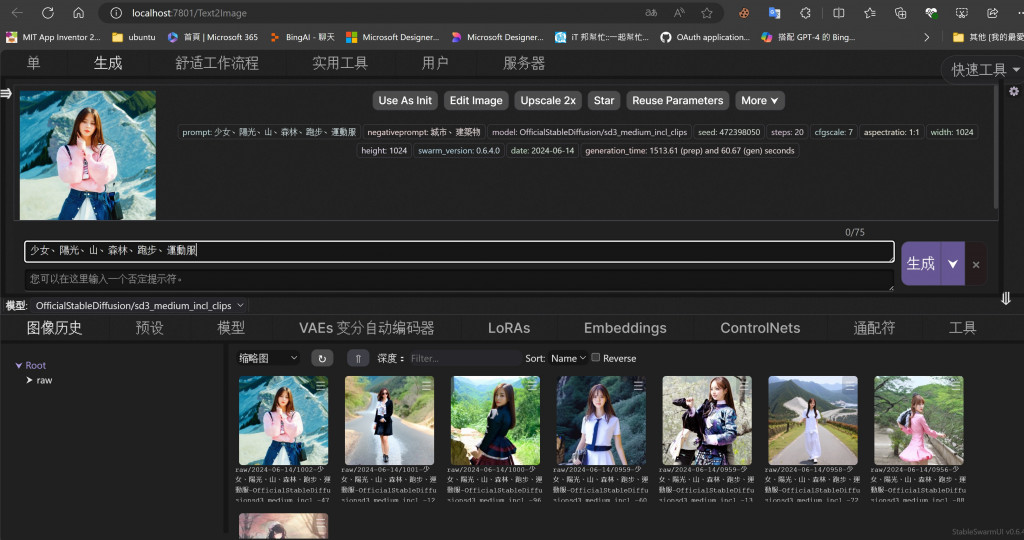
Task: Click the depth Filter field
Action: (465, 358)
